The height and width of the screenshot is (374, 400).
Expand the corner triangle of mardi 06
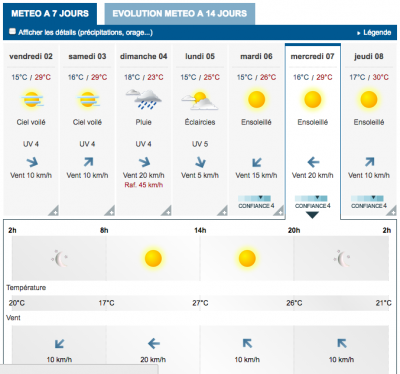(279, 211)
